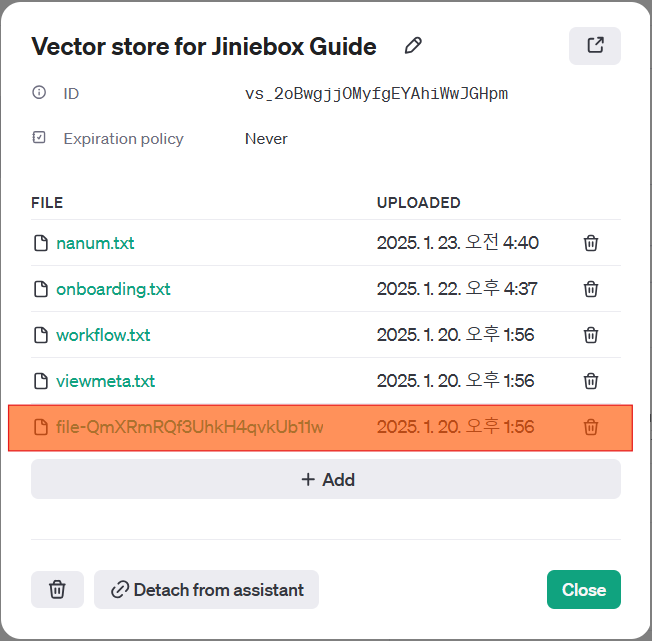Remove onboarding.txt with its trash icon
652x641 pixels.
[591, 289]
